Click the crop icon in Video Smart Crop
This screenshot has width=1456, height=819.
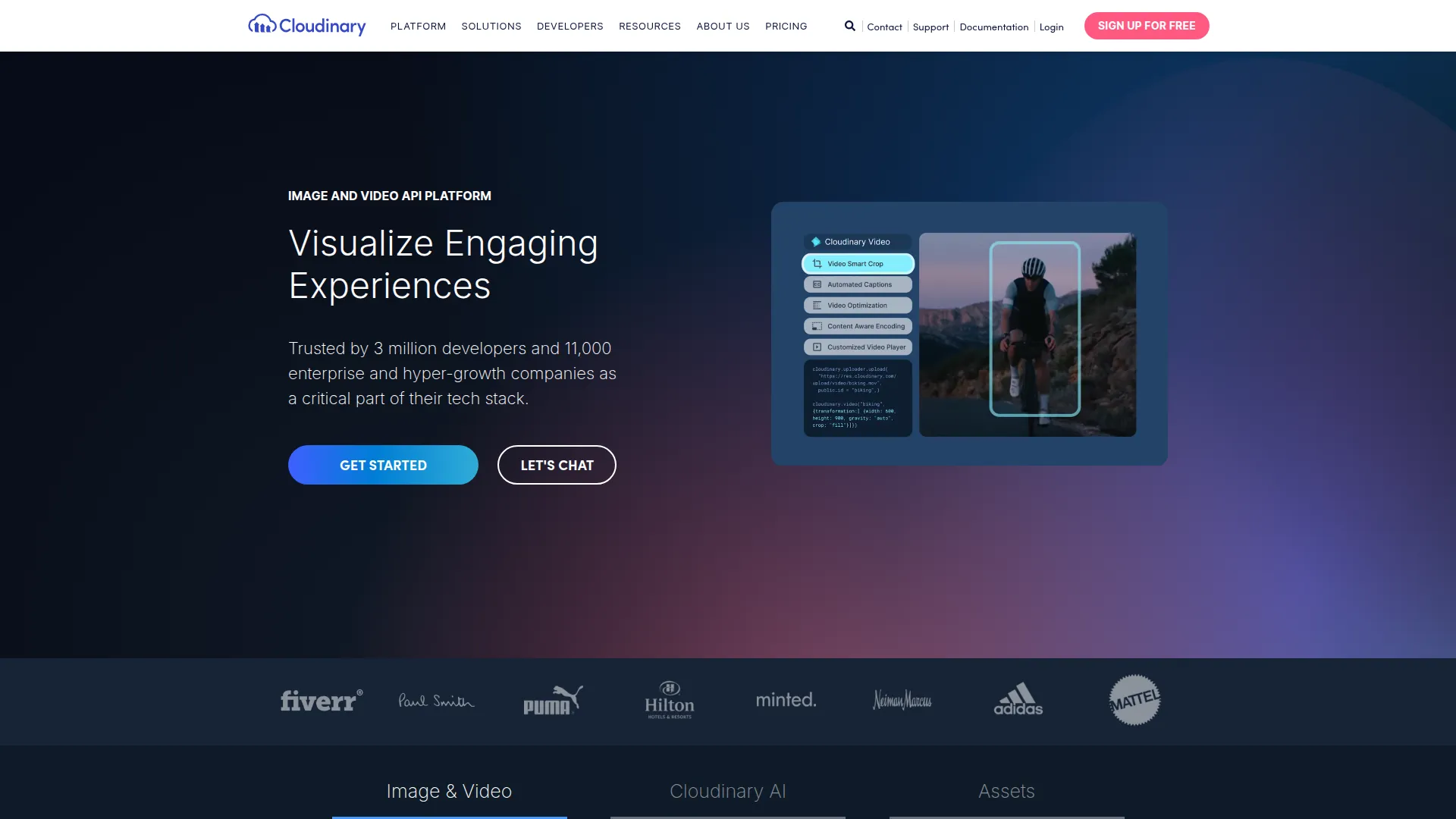point(817,264)
